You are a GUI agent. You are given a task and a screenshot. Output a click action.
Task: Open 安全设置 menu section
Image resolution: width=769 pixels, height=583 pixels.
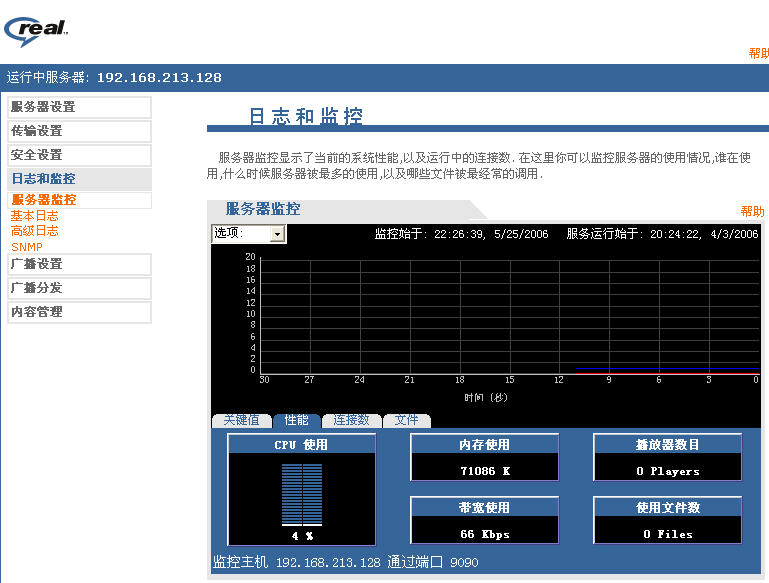79,155
